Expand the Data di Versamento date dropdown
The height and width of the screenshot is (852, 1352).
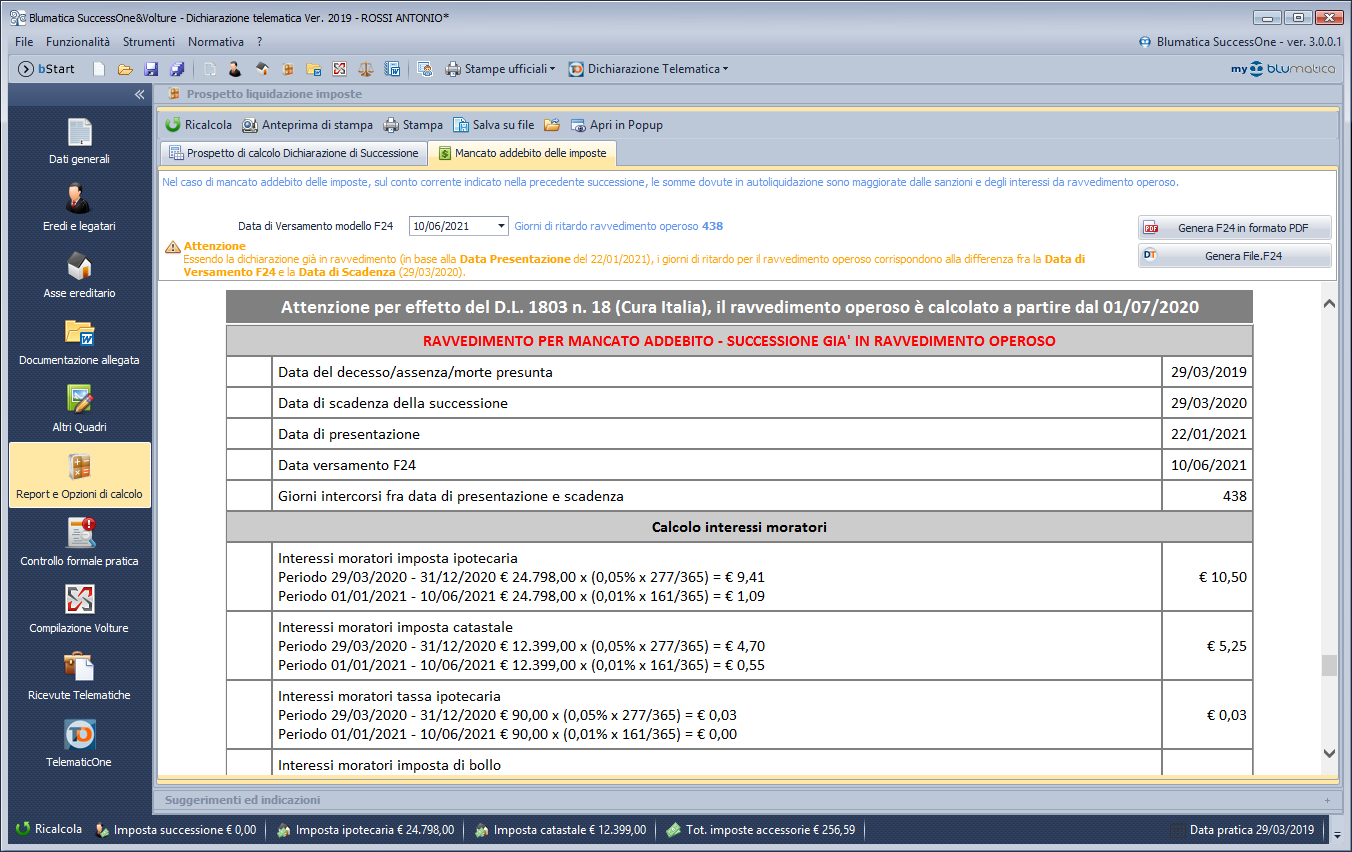pyautogui.click(x=501, y=226)
